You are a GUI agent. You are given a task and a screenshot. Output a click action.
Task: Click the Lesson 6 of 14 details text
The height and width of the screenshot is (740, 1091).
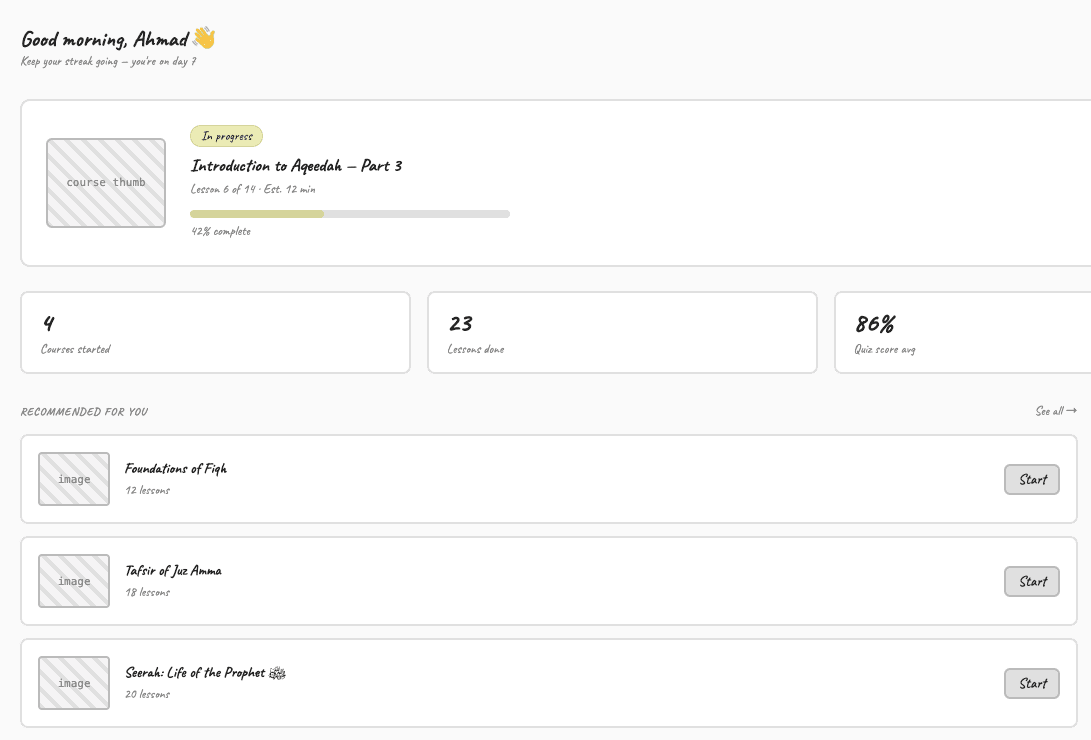tap(253, 189)
